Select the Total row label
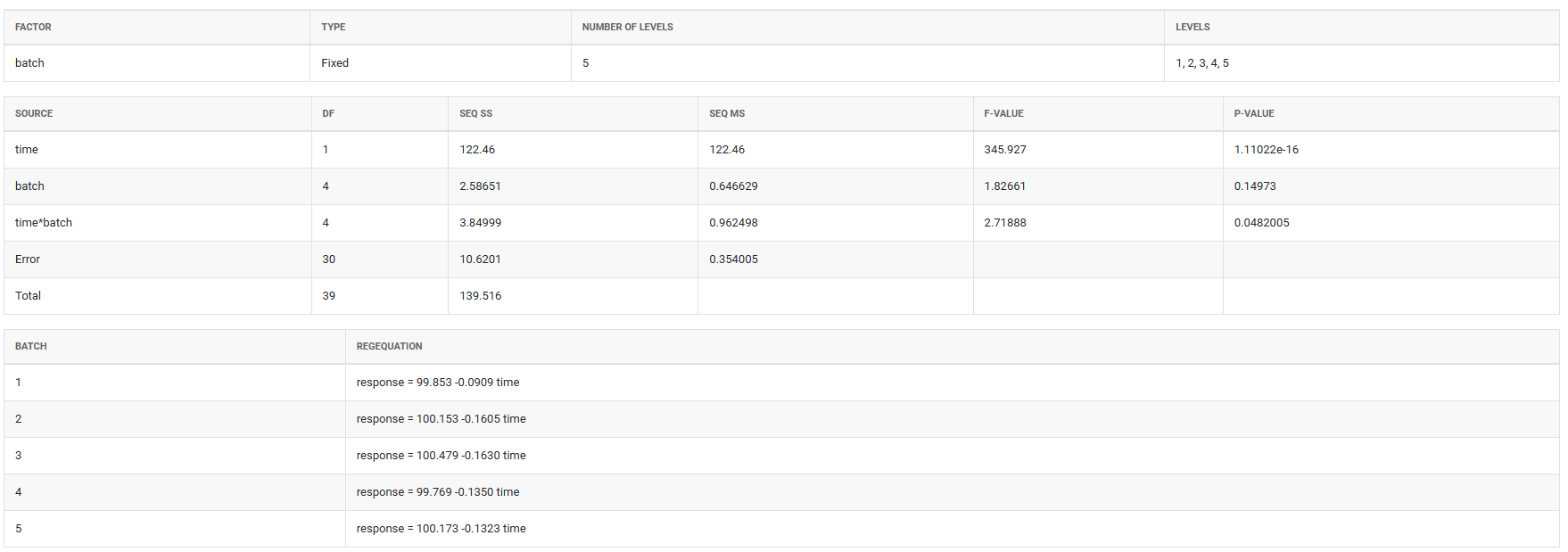Viewport: 1568px width, 552px height. pyautogui.click(x=28, y=296)
